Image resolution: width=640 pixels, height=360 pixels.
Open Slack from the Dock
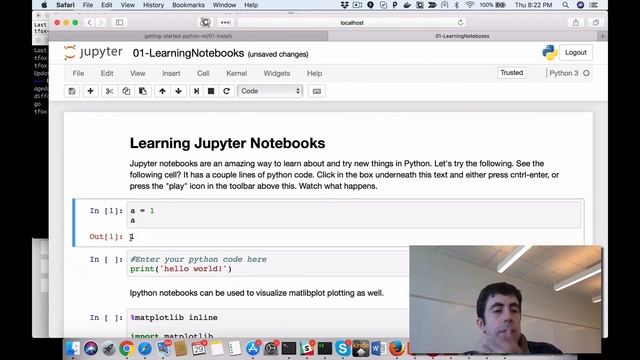[307, 349]
